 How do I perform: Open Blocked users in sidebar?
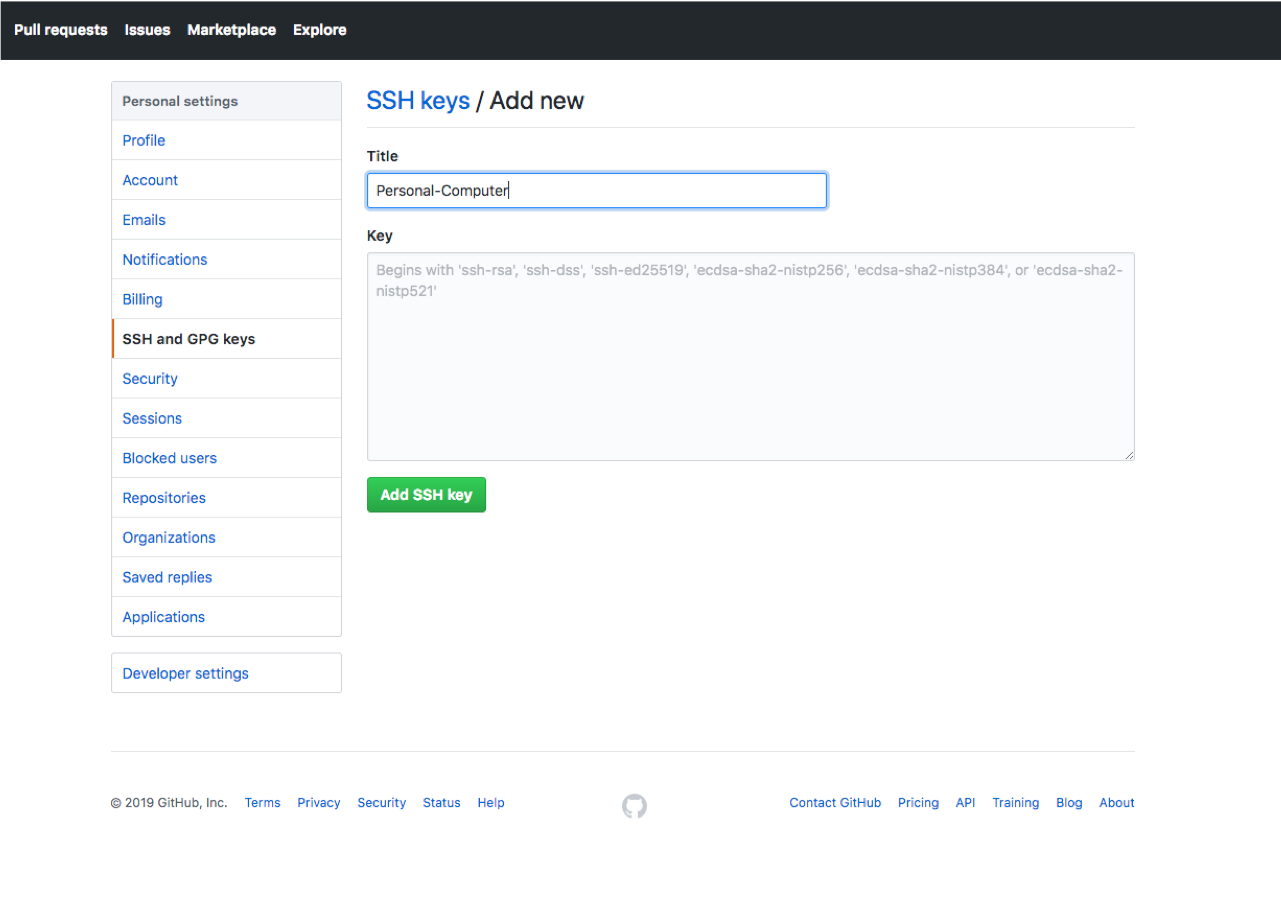click(226, 458)
